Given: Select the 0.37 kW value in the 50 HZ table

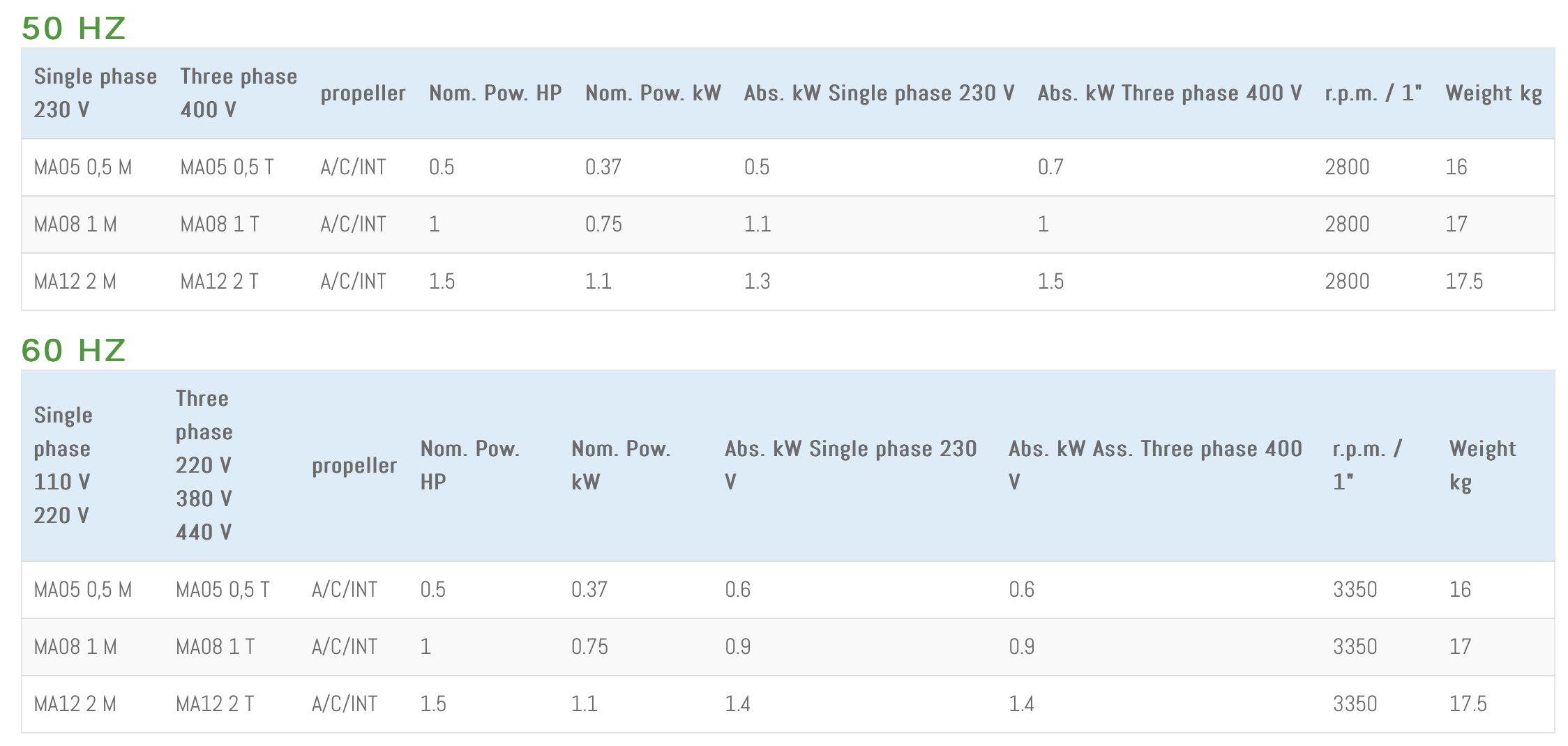Looking at the screenshot, I should [x=603, y=167].
